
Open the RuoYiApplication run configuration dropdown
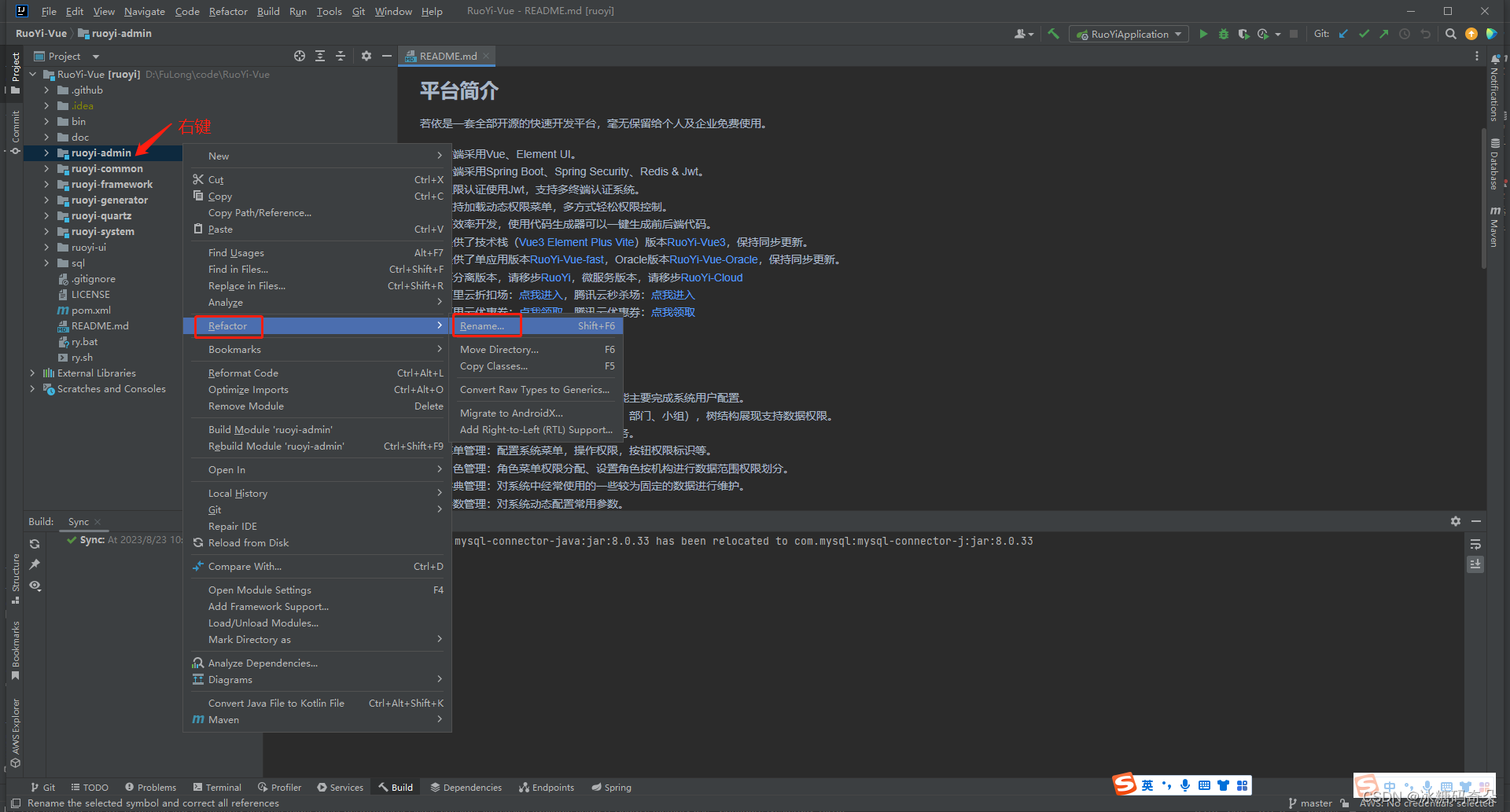pos(1129,34)
